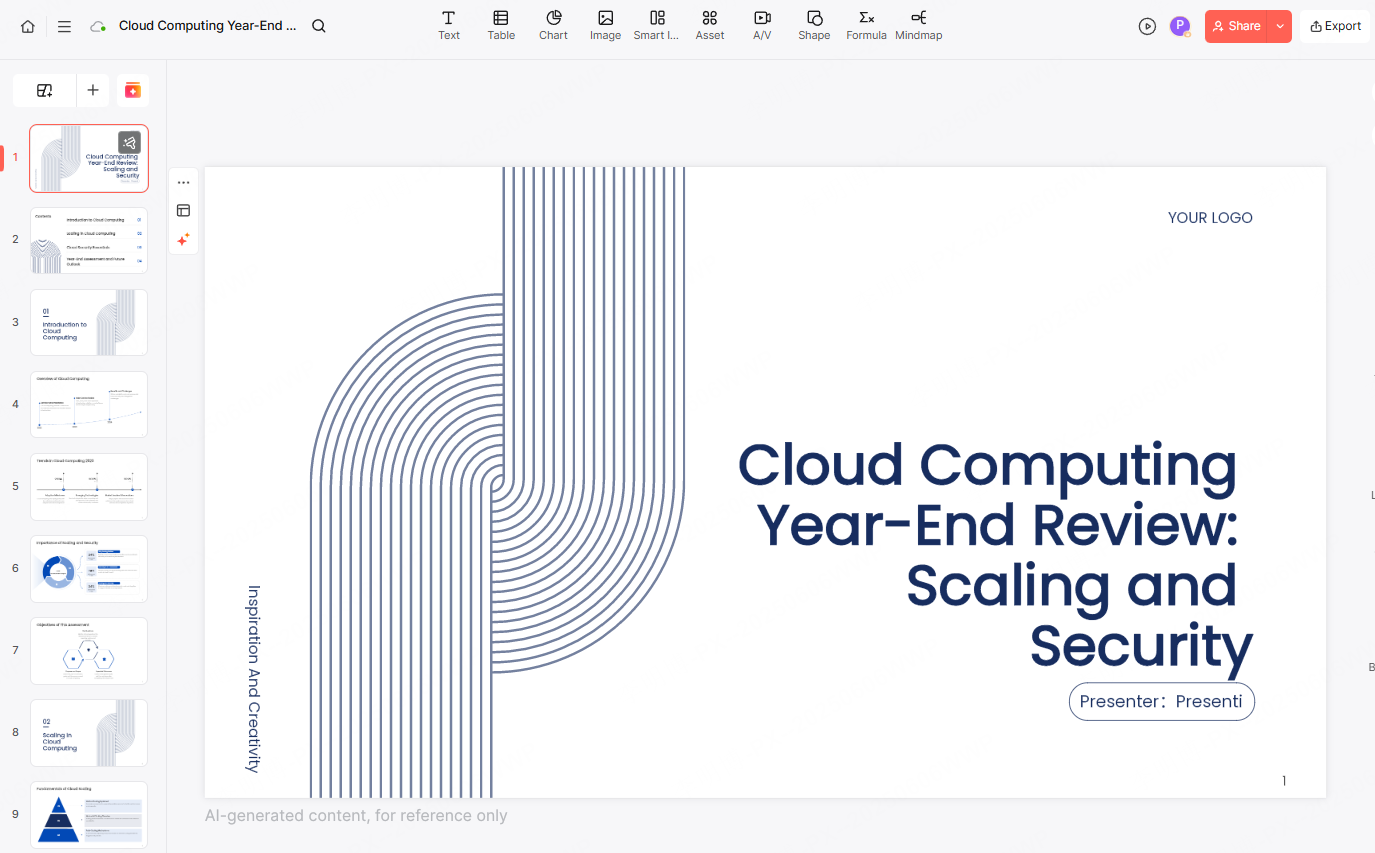The height and width of the screenshot is (853, 1375).
Task: Click the Export button
Action: pos(1335,26)
